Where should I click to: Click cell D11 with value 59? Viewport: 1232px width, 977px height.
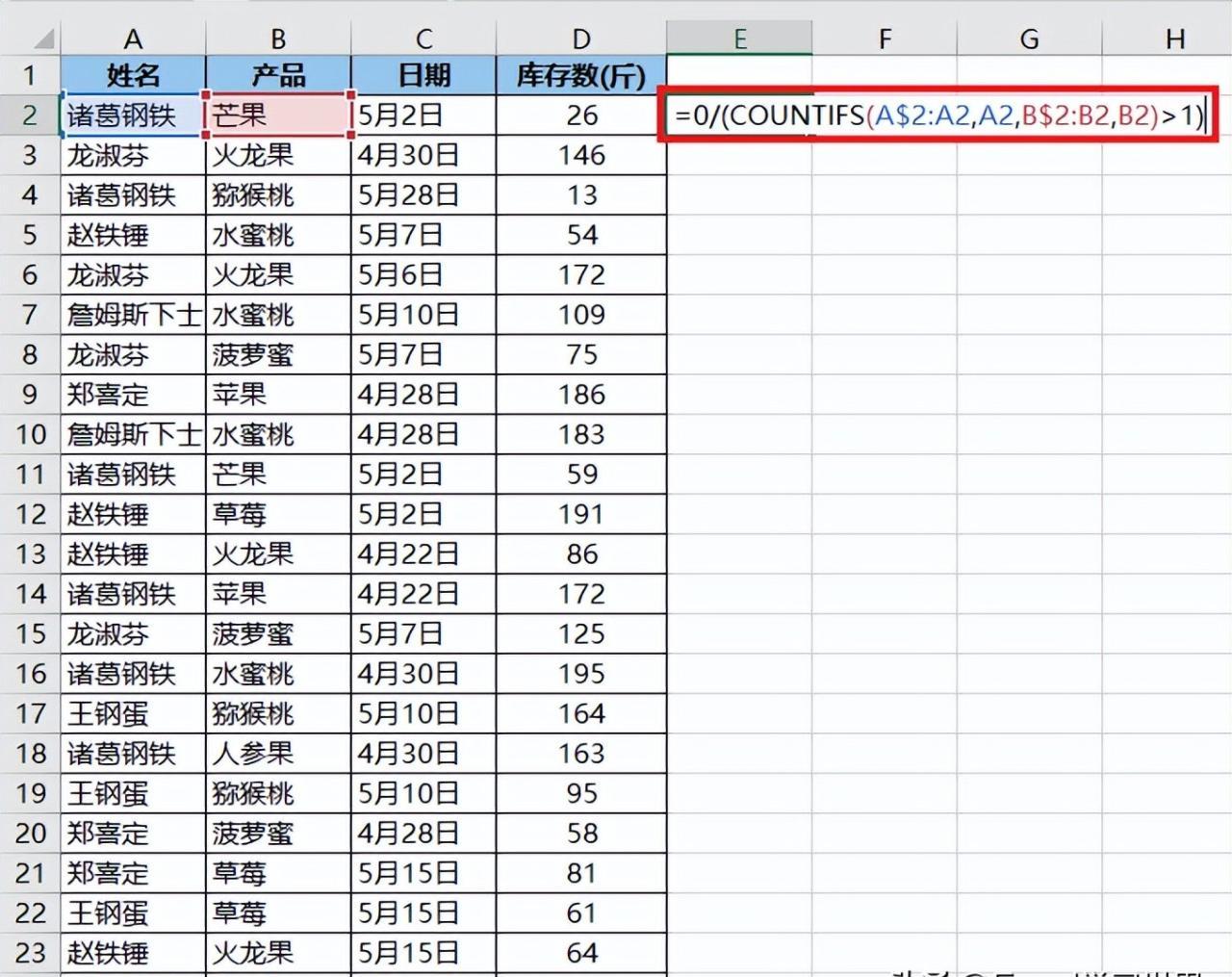(581, 475)
